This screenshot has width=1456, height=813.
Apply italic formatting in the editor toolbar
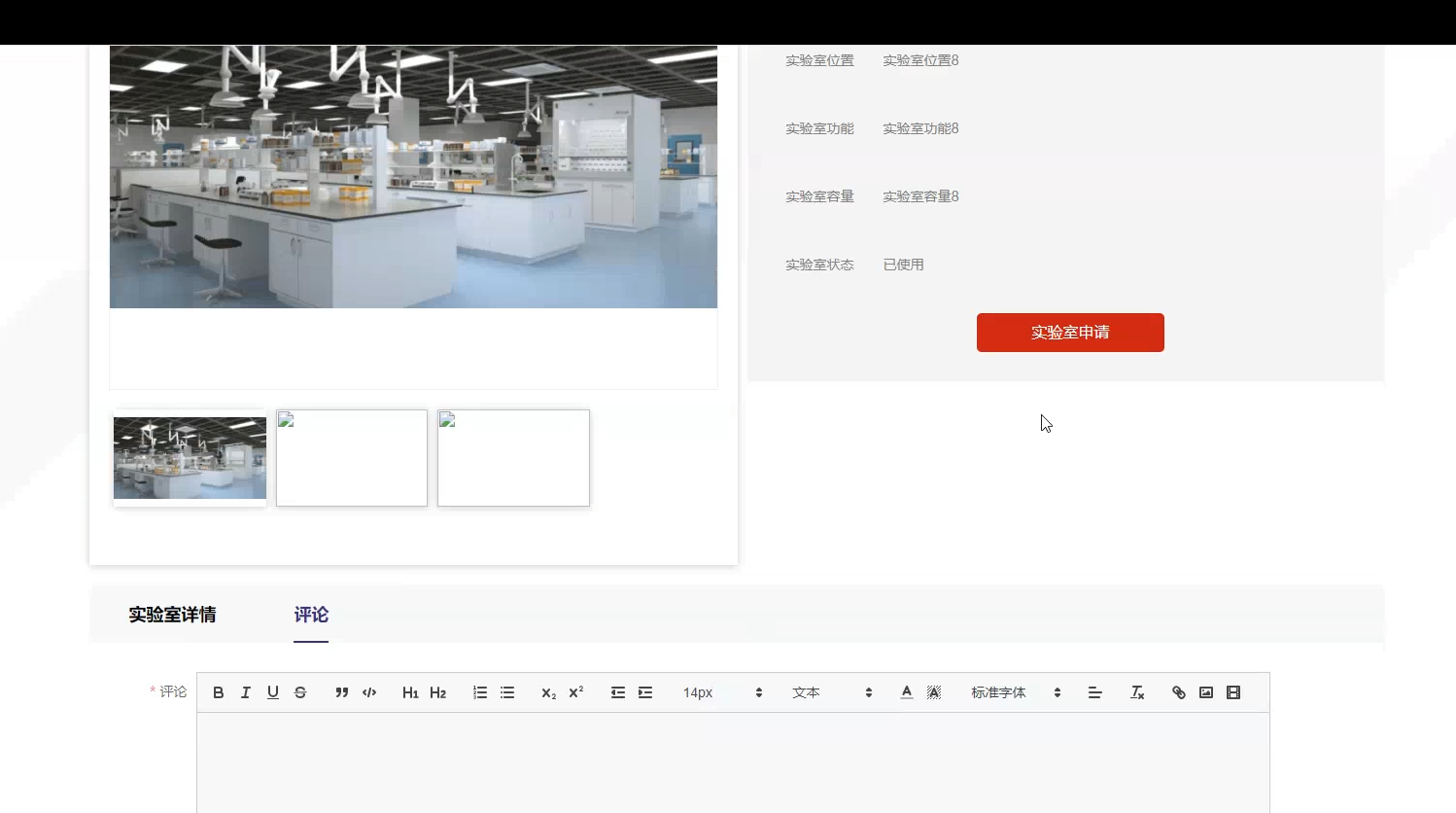[245, 691]
